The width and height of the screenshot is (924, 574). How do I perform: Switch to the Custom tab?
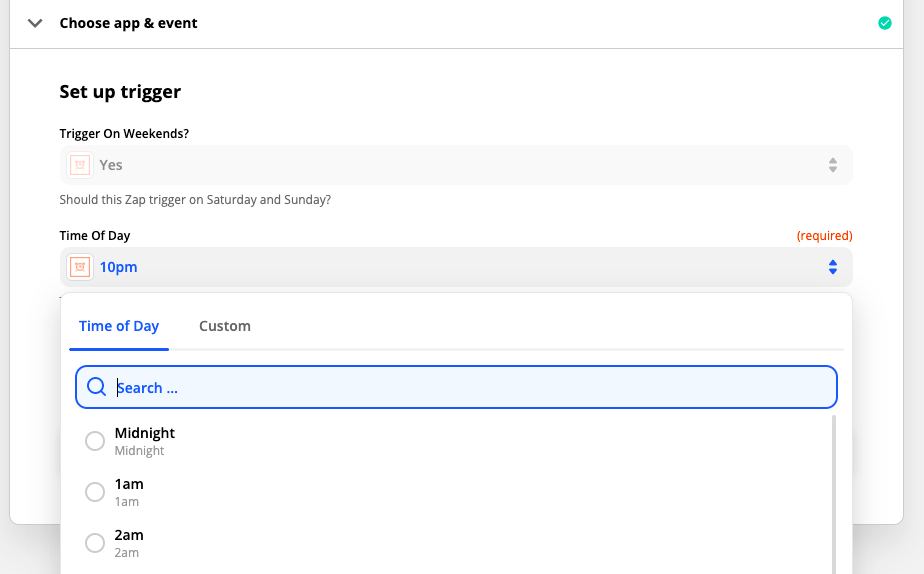(225, 326)
